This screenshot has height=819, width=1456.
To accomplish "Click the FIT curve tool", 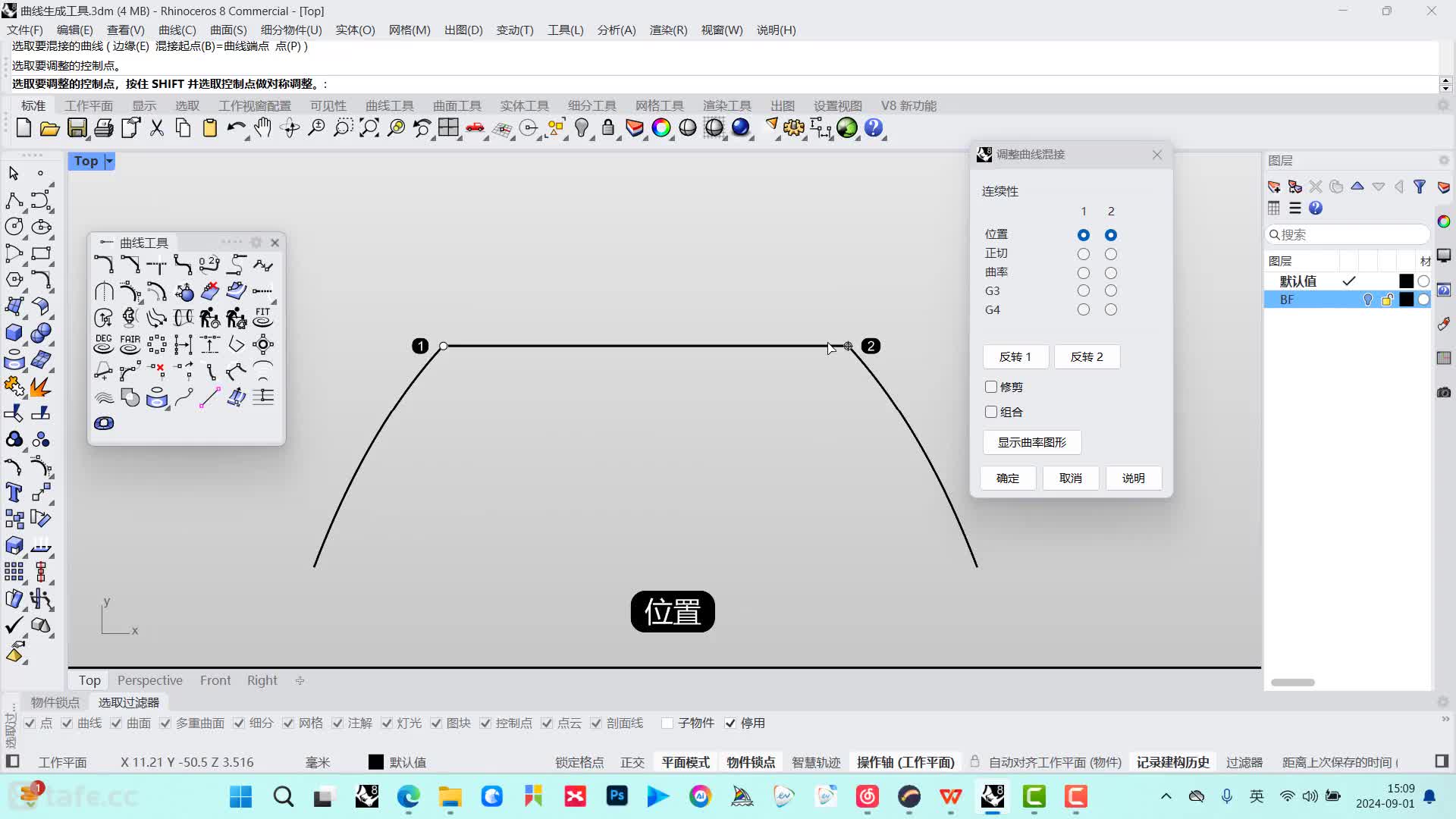I will (x=263, y=318).
